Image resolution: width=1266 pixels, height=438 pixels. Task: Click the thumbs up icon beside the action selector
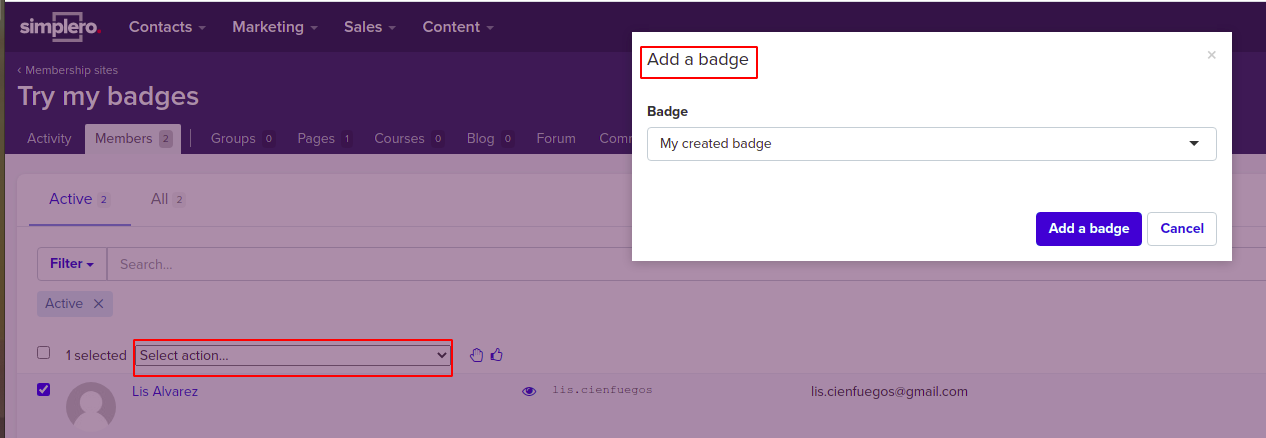tap(497, 355)
